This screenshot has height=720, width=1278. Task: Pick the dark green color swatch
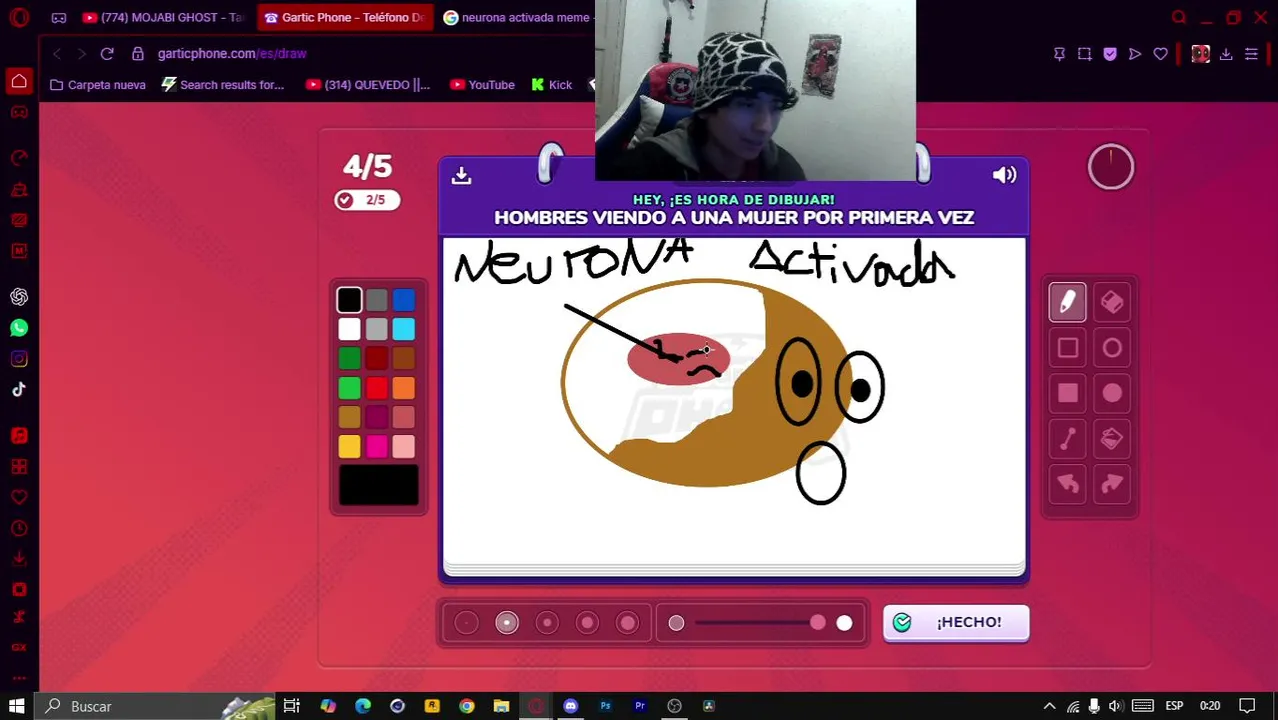tap(349, 358)
